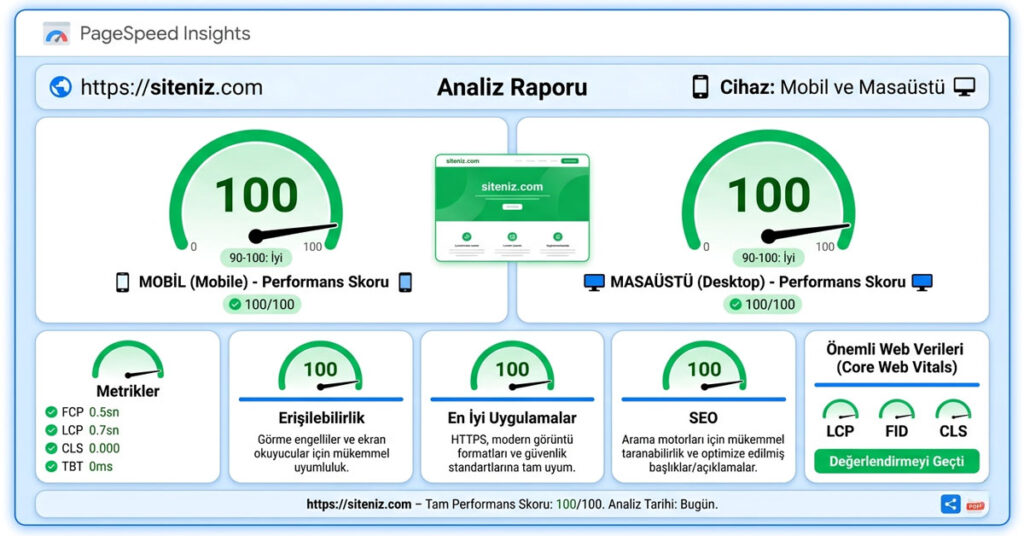Click the blue monitor icon left of MASAÜSTÜ
This screenshot has width=1024, height=536.
(594, 282)
